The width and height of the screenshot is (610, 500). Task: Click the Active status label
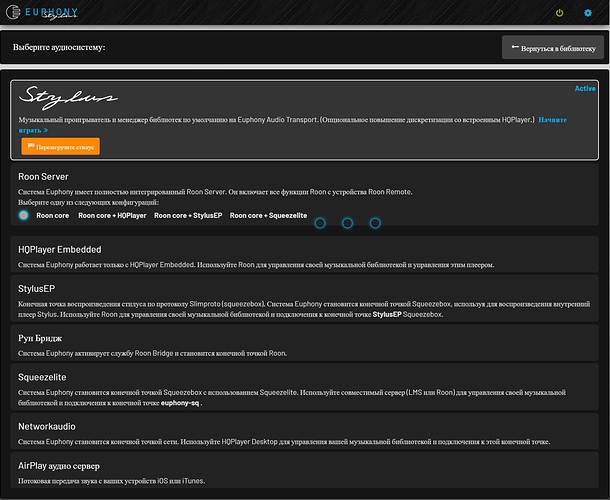click(x=585, y=88)
